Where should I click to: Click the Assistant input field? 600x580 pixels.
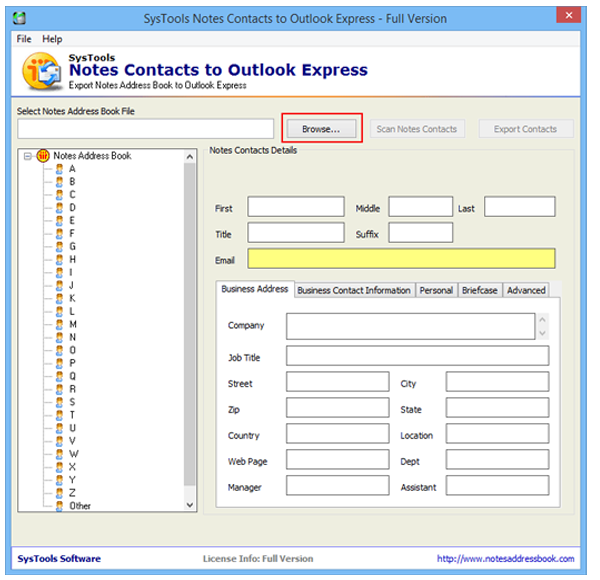pyautogui.click(x=497, y=486)
